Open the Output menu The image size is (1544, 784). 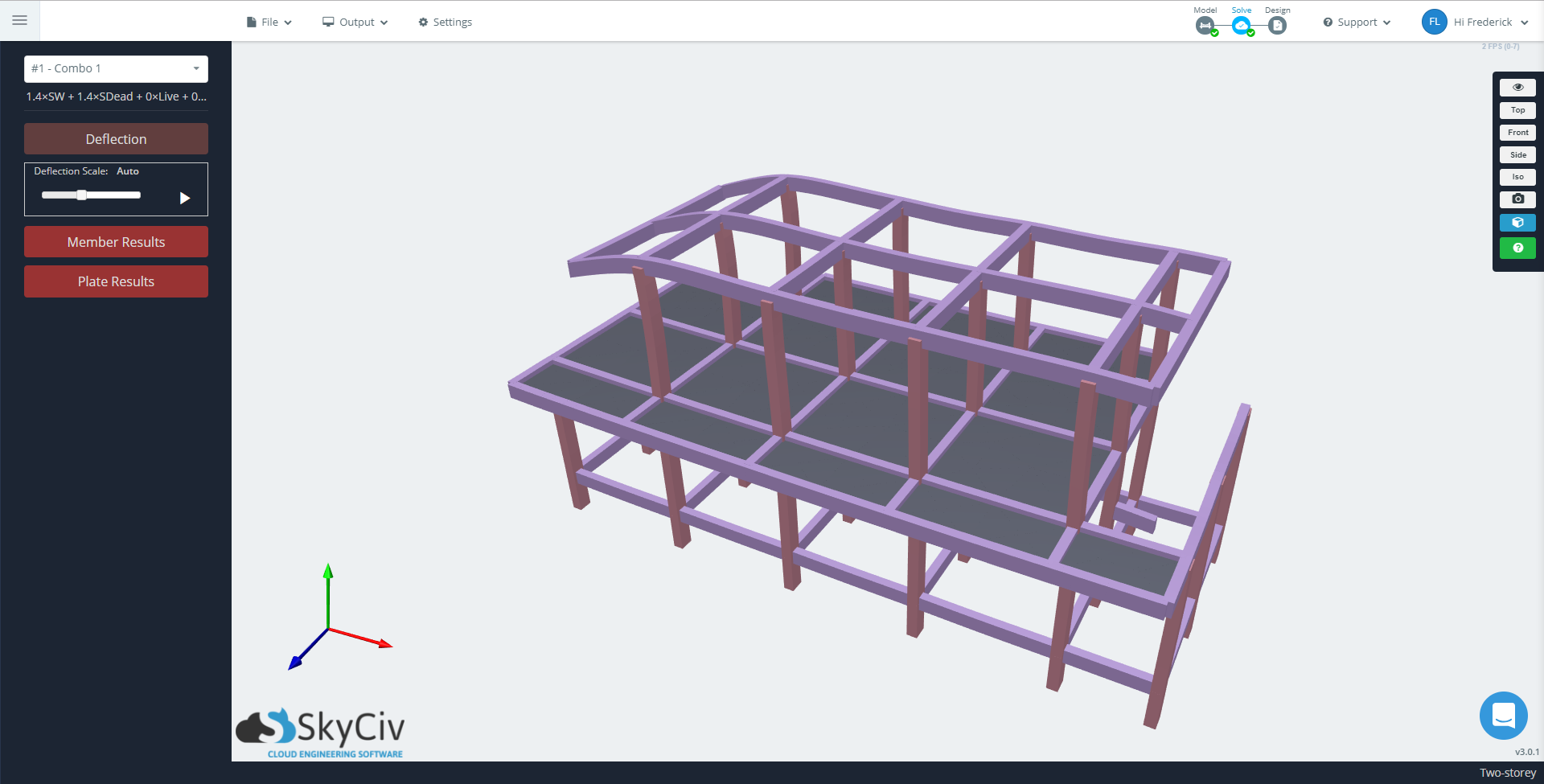coord(355,23)
